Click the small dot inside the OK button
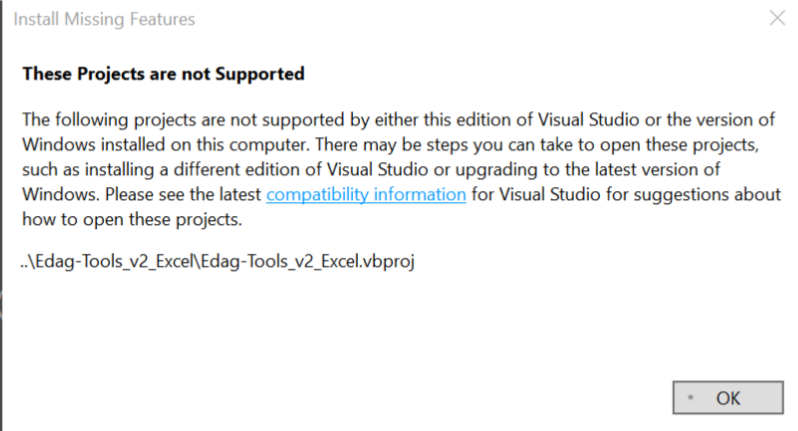 coord(688,398)
